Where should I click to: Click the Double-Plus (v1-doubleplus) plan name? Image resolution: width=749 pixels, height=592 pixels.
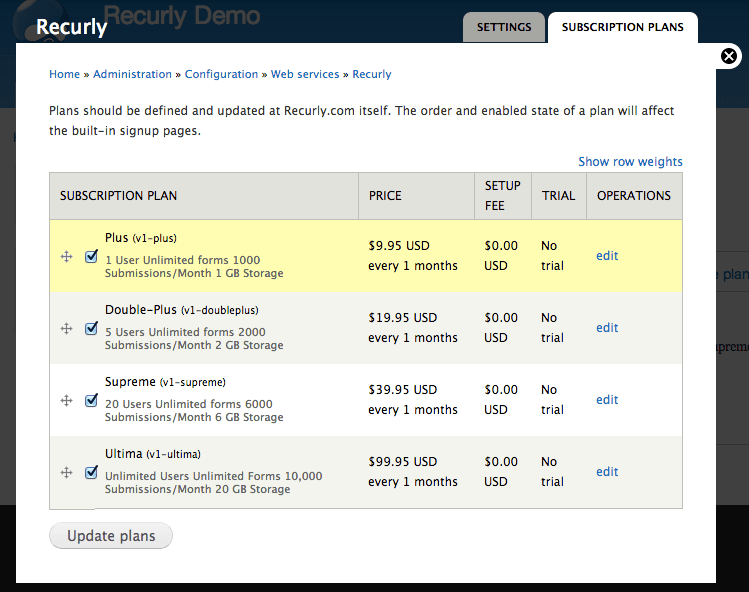coord(182,310)
